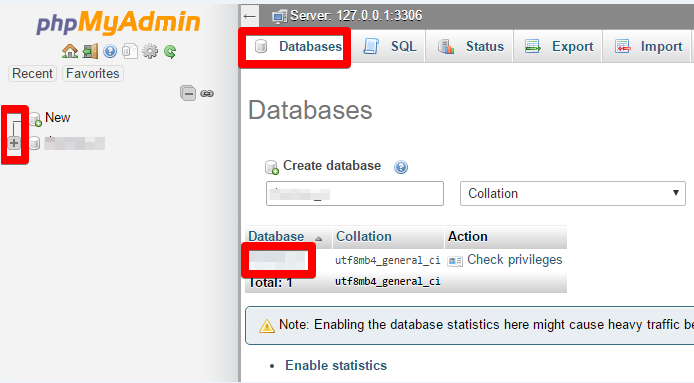The width and height of the screenshot is (694, 383).
Task: Open the documentation copy pages icon
Action: (x=130, y=51)
